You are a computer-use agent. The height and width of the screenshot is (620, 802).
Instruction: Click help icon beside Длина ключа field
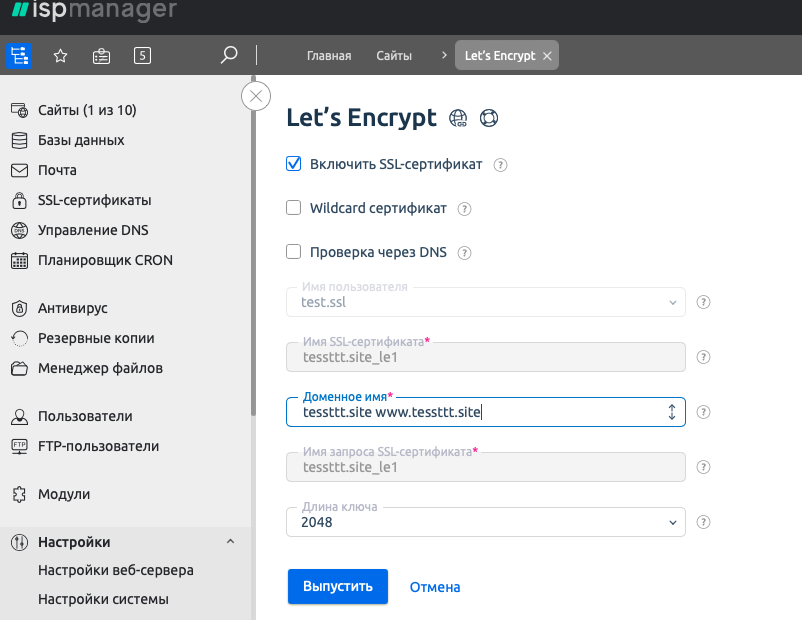pyautogui.click(x=703, y=522)
